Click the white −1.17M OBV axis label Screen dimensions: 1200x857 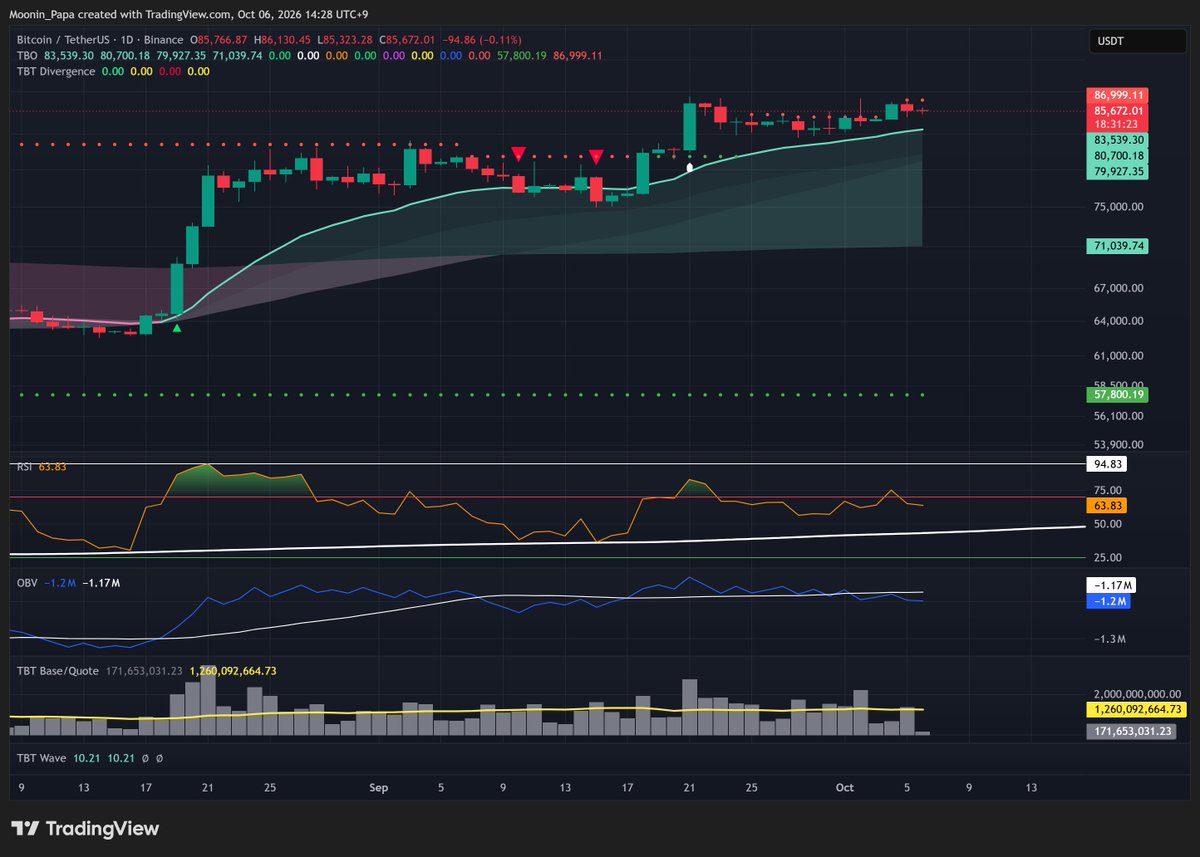1109,587
